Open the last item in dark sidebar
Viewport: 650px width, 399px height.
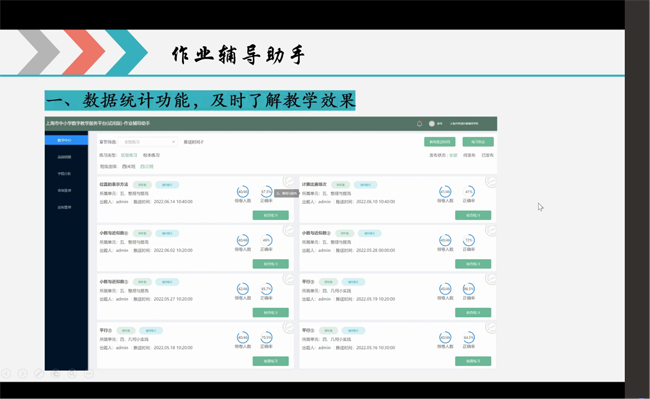(64, 207)
